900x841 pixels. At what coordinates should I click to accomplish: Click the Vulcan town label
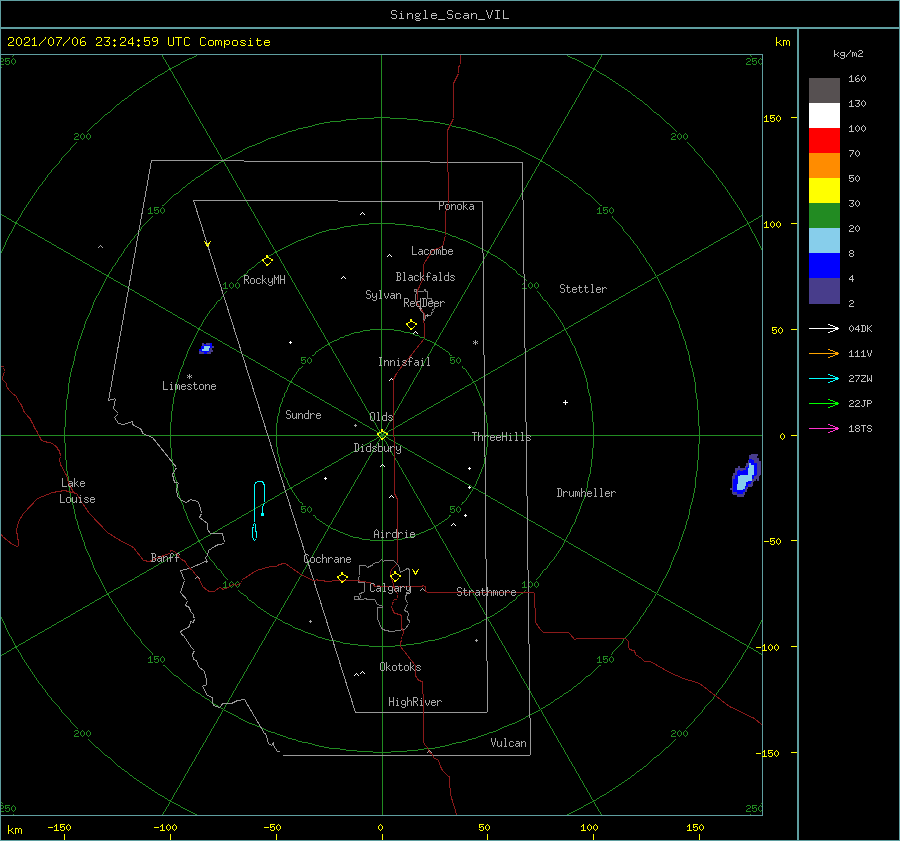pos(509,743)
